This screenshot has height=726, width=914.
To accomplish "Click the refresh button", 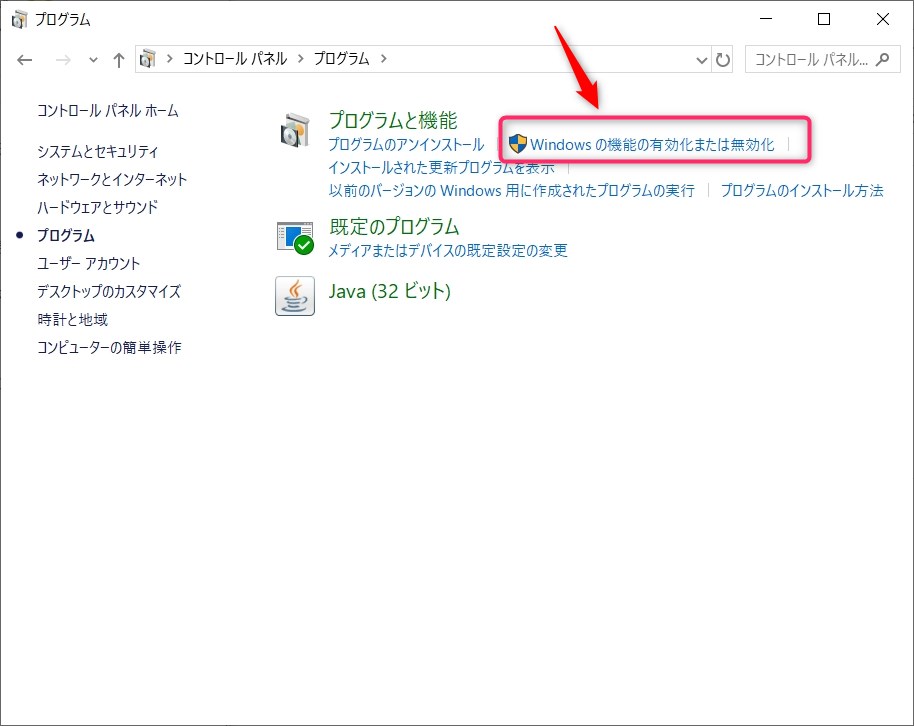I will tap(723, 59).
